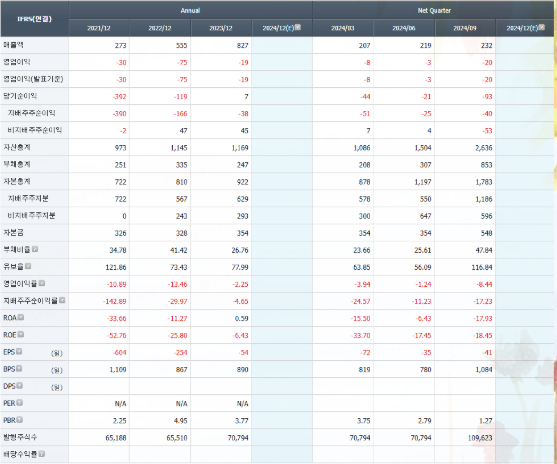
Task: Open the help icon next to 지배주주순이익률
Action: point(62,300)
